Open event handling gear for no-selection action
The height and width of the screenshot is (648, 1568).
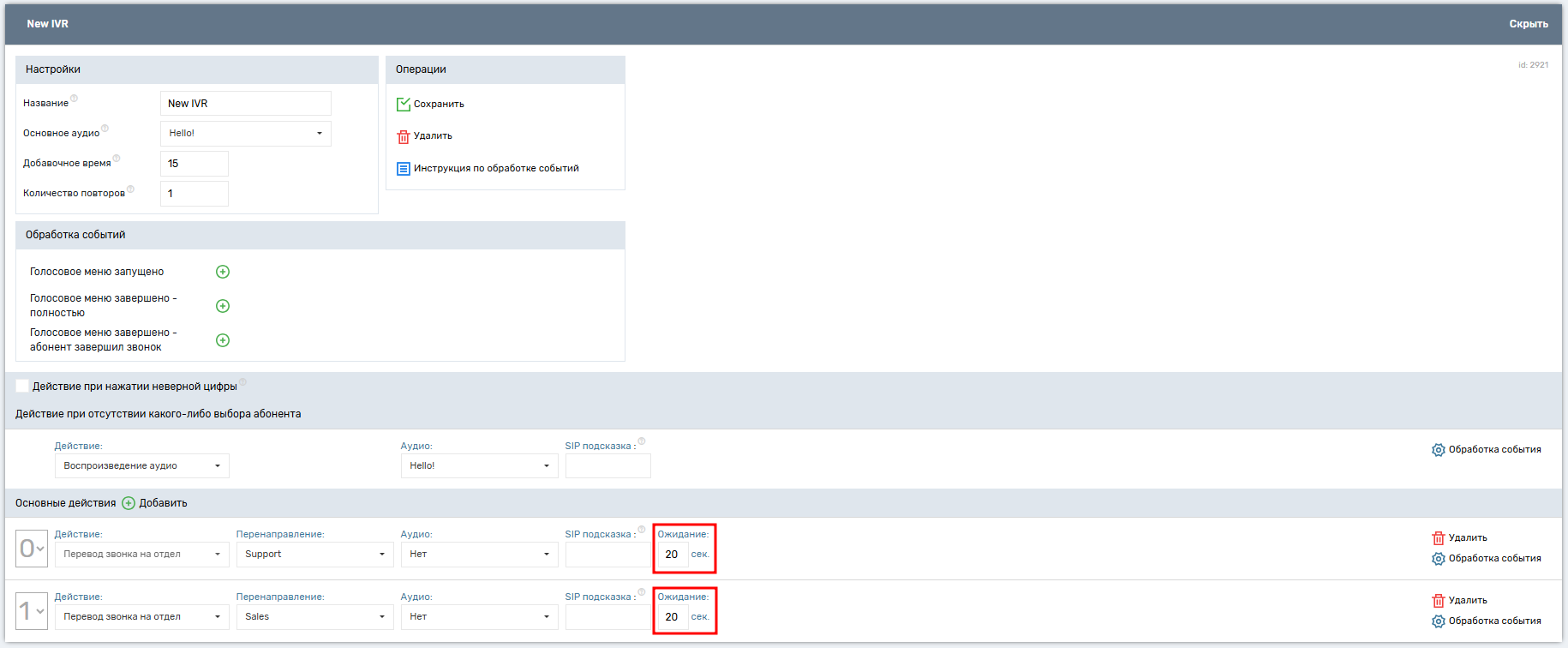tap(1439, 450)
